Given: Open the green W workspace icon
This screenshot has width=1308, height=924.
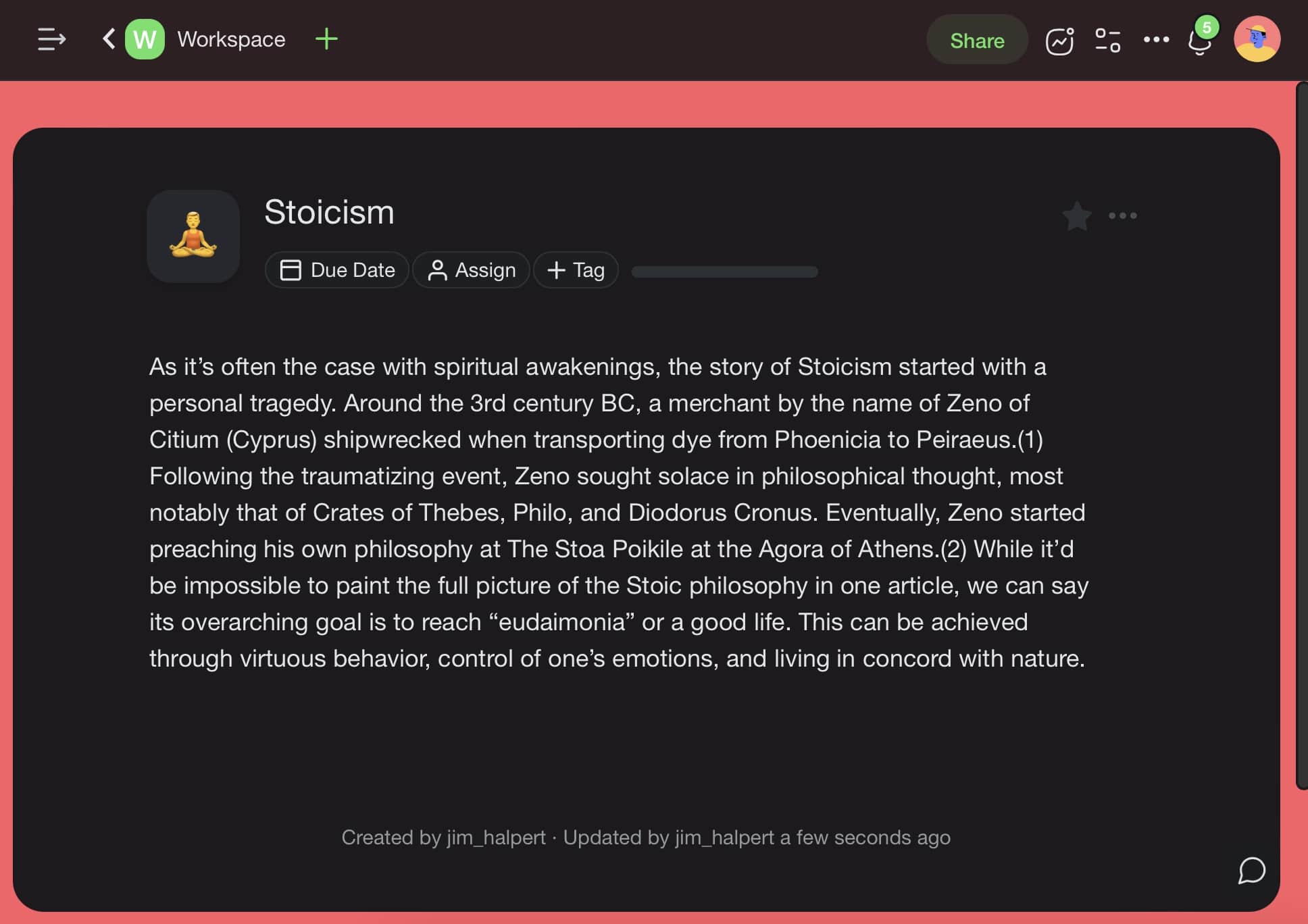Looking at the screenshot, I should click(x=145, y=39).
